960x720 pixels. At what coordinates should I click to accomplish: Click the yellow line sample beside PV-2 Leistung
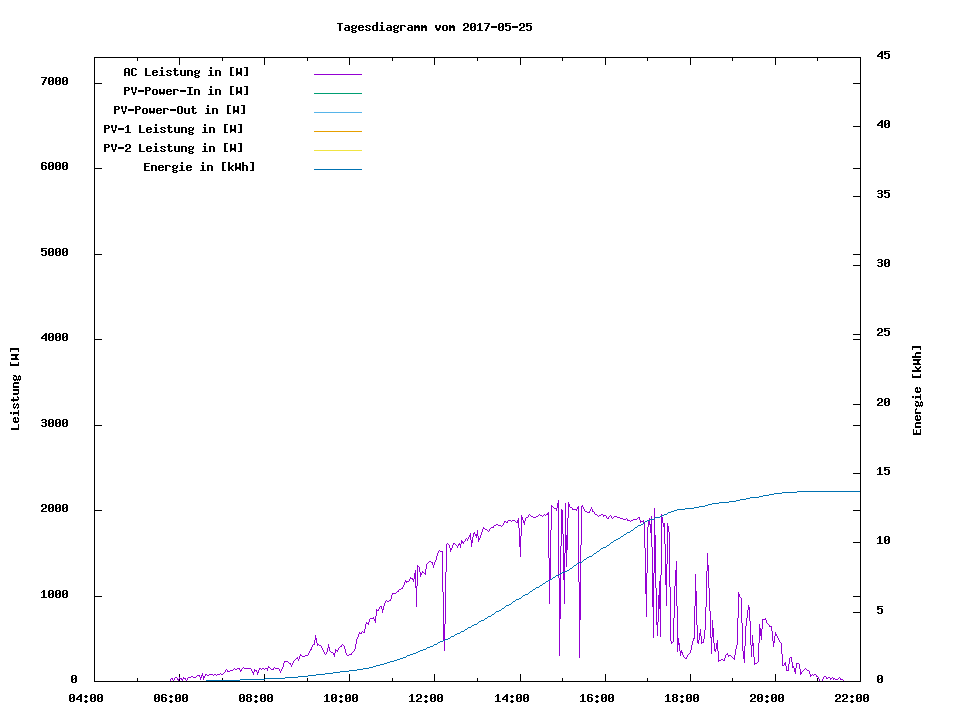(337, 150)
